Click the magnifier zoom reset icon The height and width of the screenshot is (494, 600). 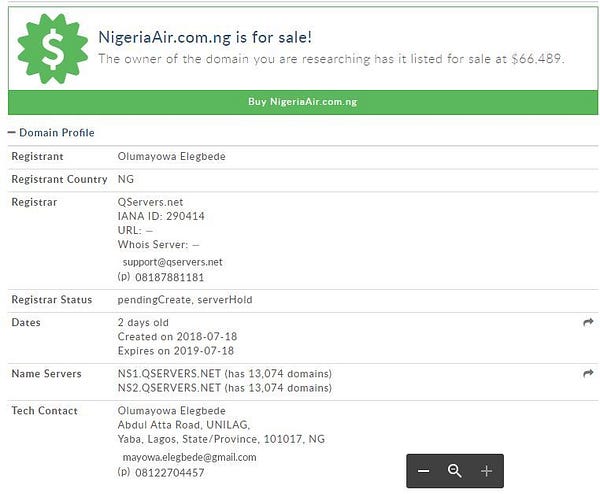tap(455, 471)
